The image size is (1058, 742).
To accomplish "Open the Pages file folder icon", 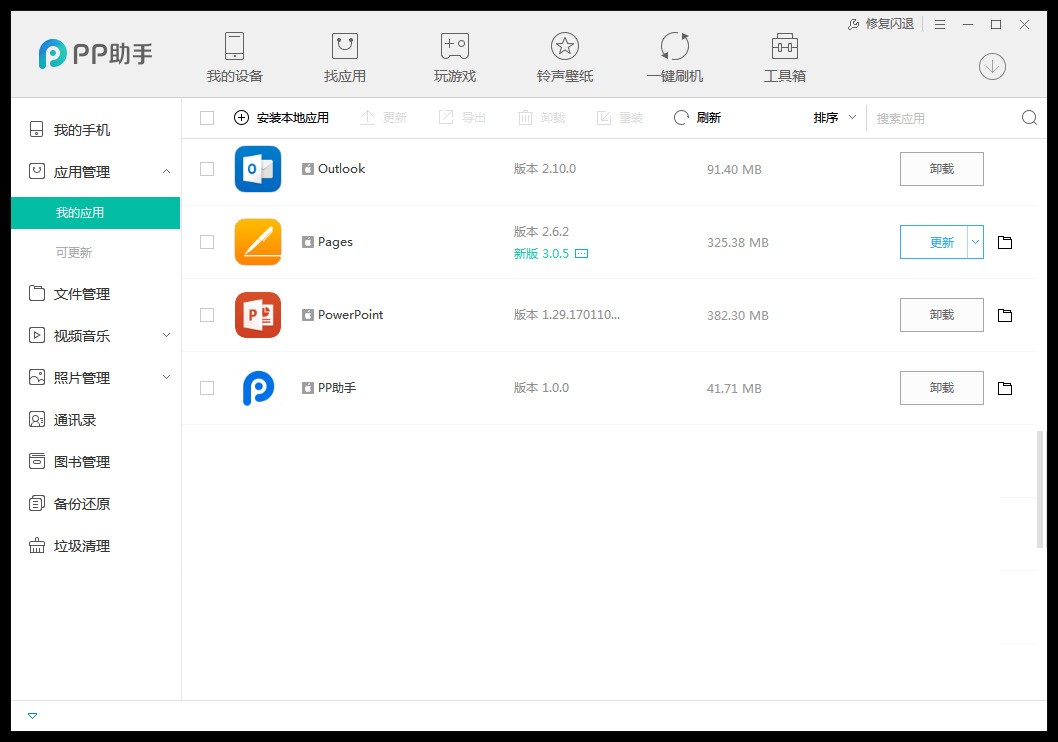I will tap(1005, 242).
